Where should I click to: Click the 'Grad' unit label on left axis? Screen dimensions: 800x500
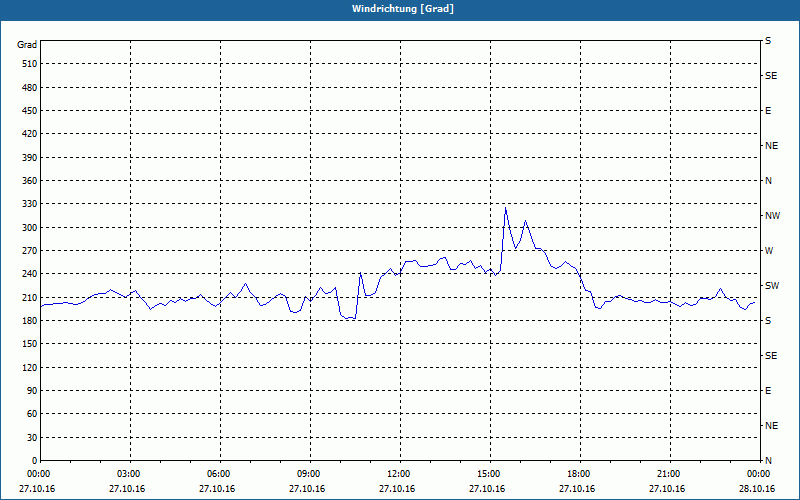27,45
